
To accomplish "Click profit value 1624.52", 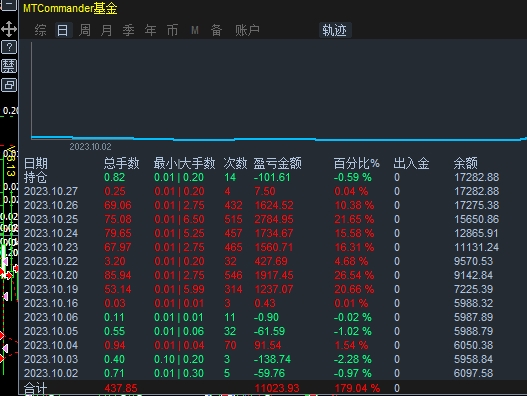I will 274,205.
